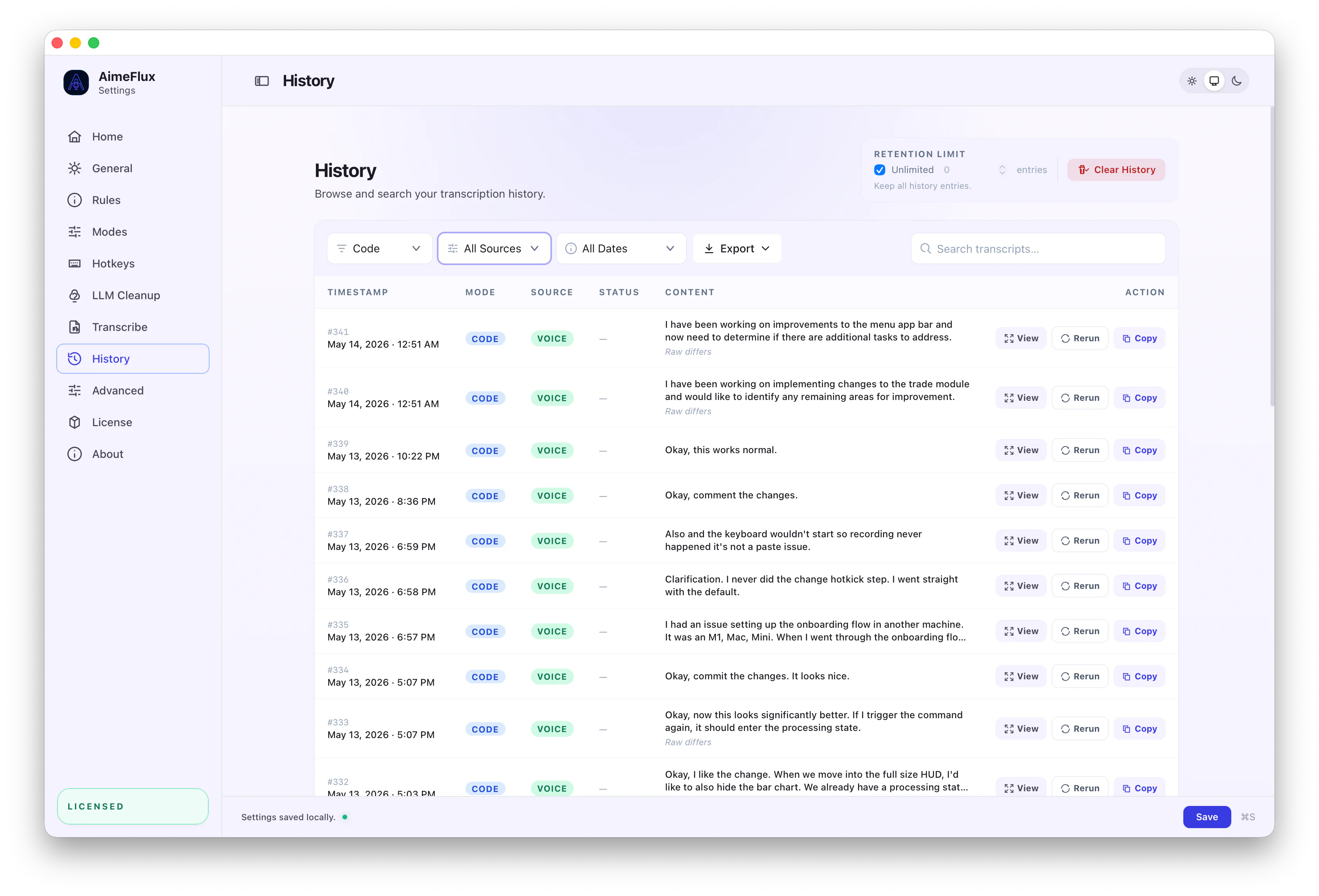This screenshot has width=1319, height=896.
Task: Click the VOICE badge on entry #339
Action: [x=552, y=450]
